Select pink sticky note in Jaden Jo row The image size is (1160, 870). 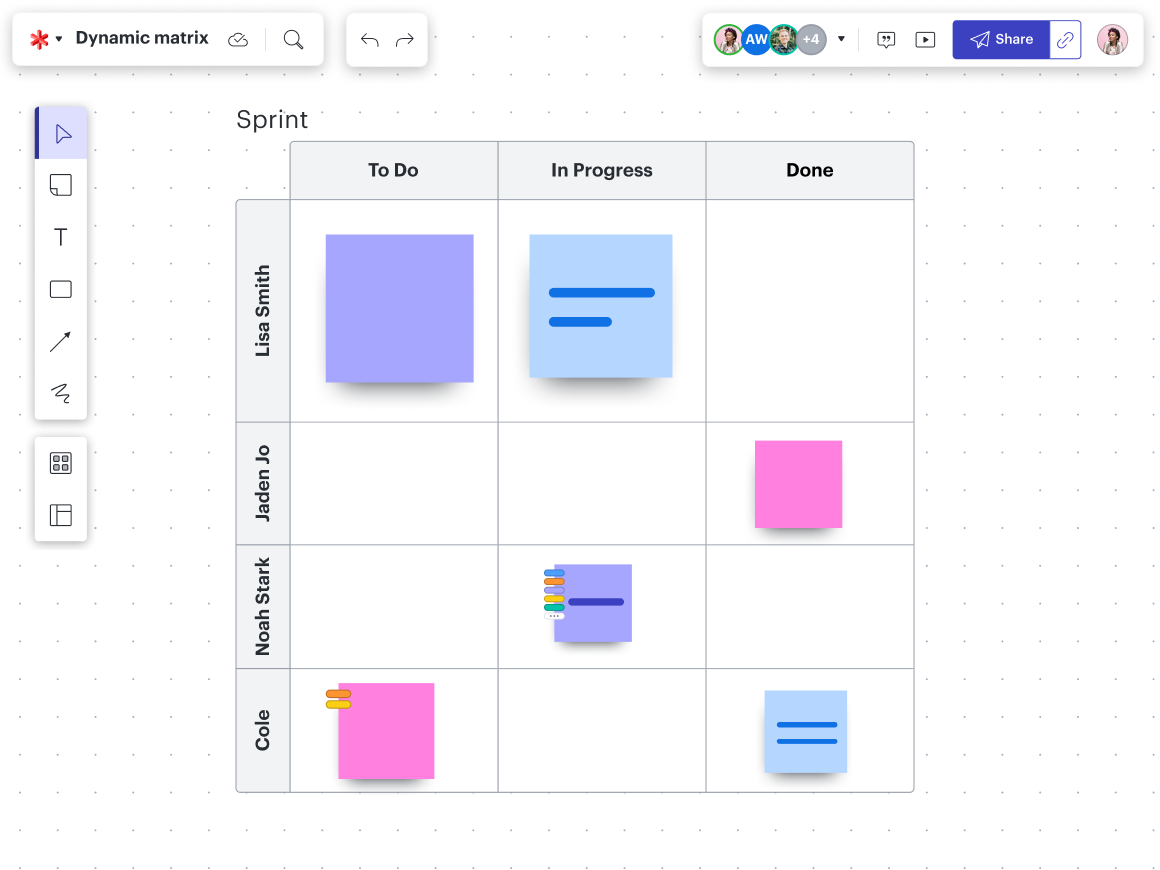pos(798,484)
